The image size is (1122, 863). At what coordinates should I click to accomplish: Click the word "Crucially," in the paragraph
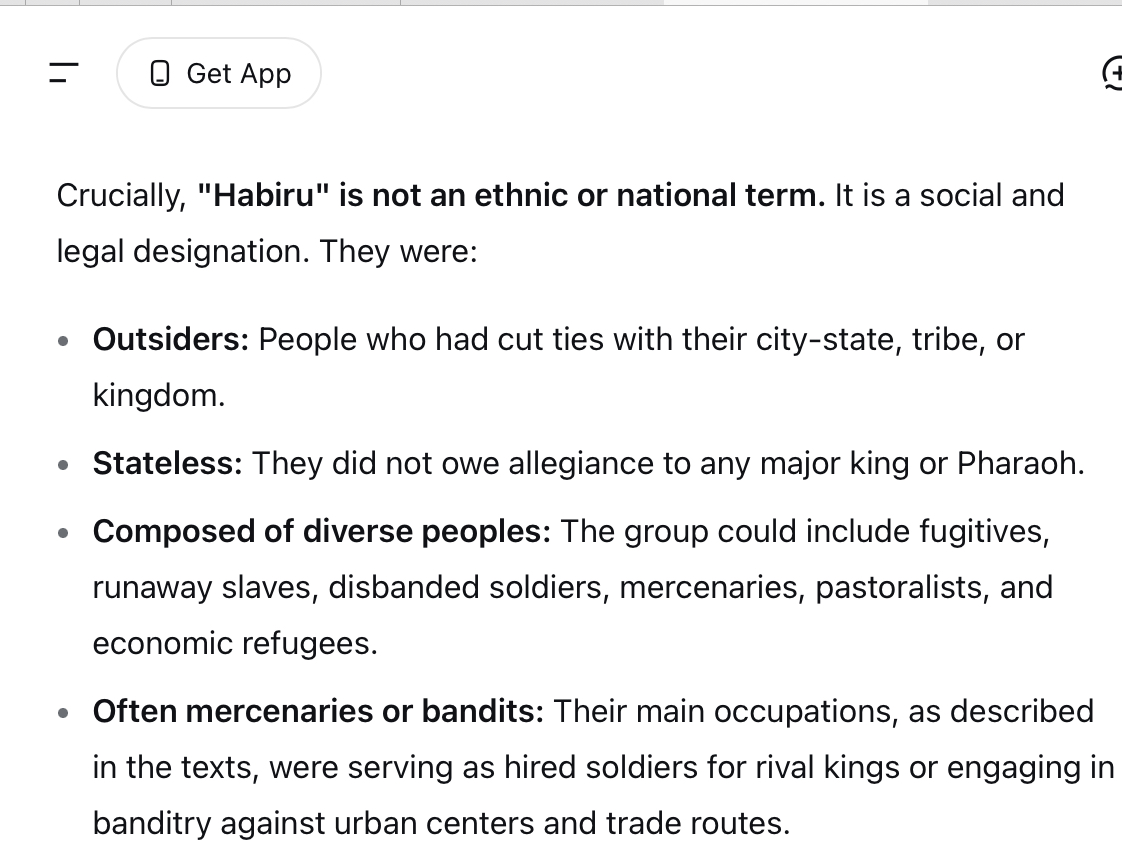point(122,196)
